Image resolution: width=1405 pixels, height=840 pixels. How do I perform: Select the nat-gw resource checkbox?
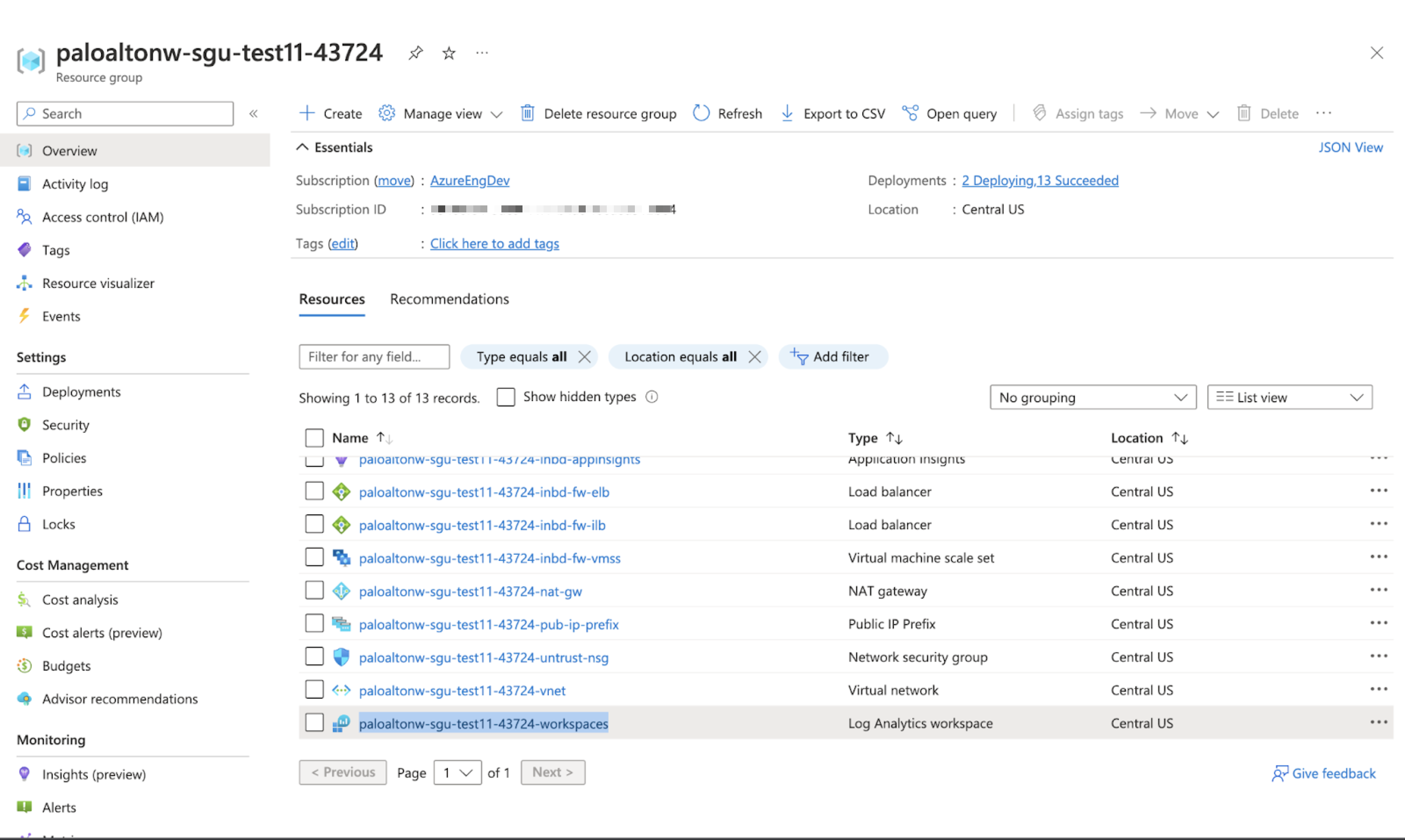pos(314,590)
